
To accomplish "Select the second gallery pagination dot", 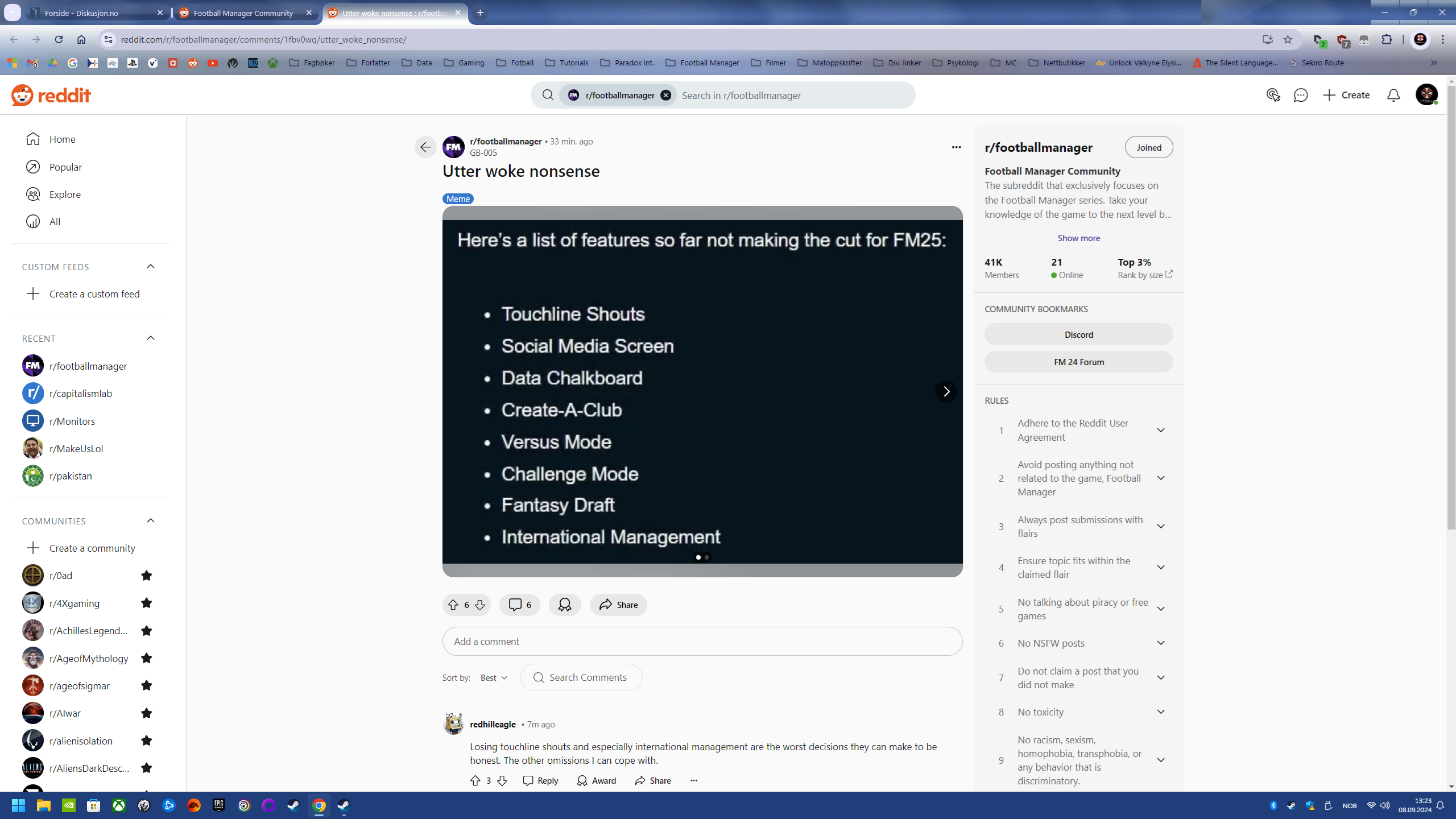I will 706,557.
